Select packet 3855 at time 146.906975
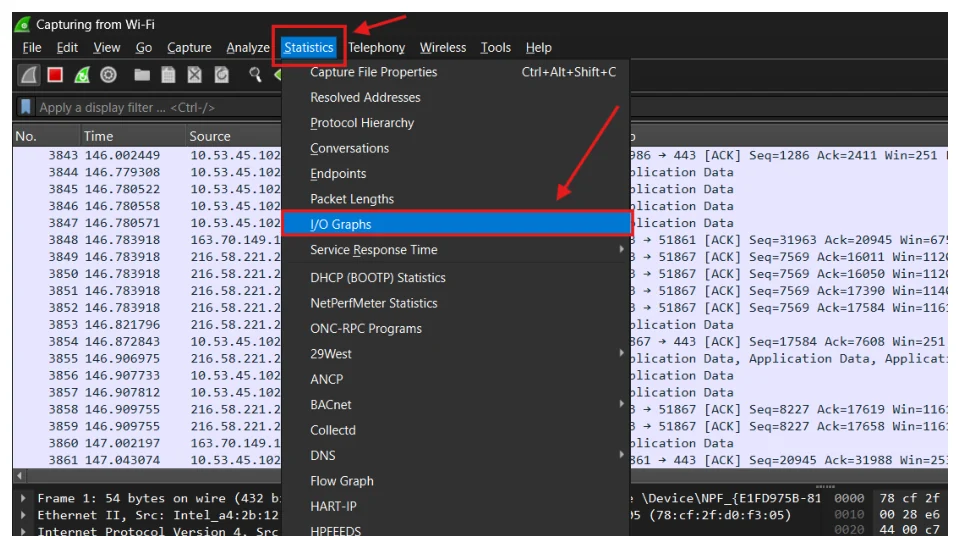The image size is (960, 536). (147, 358)
